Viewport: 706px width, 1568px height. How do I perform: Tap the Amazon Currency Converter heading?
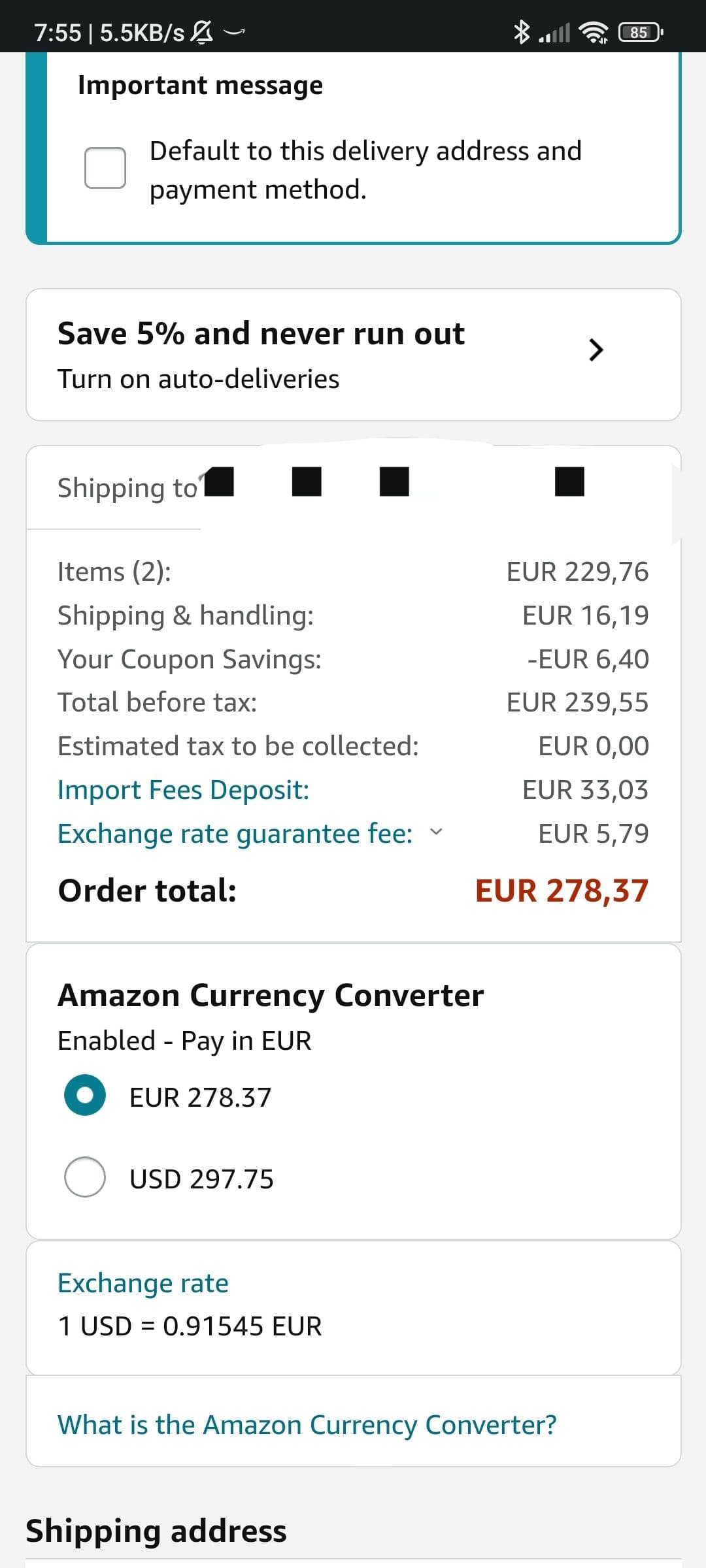(x=271, y=996)
